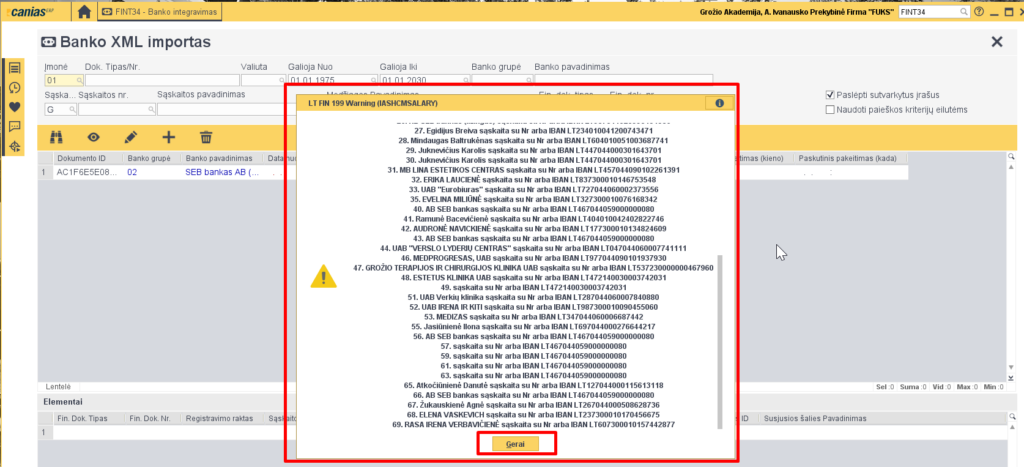1024x467 pixels.
Task: Enable 'Naudoti paieškos kriterijų eilutėms' checkbox
Action: [830, 109]
